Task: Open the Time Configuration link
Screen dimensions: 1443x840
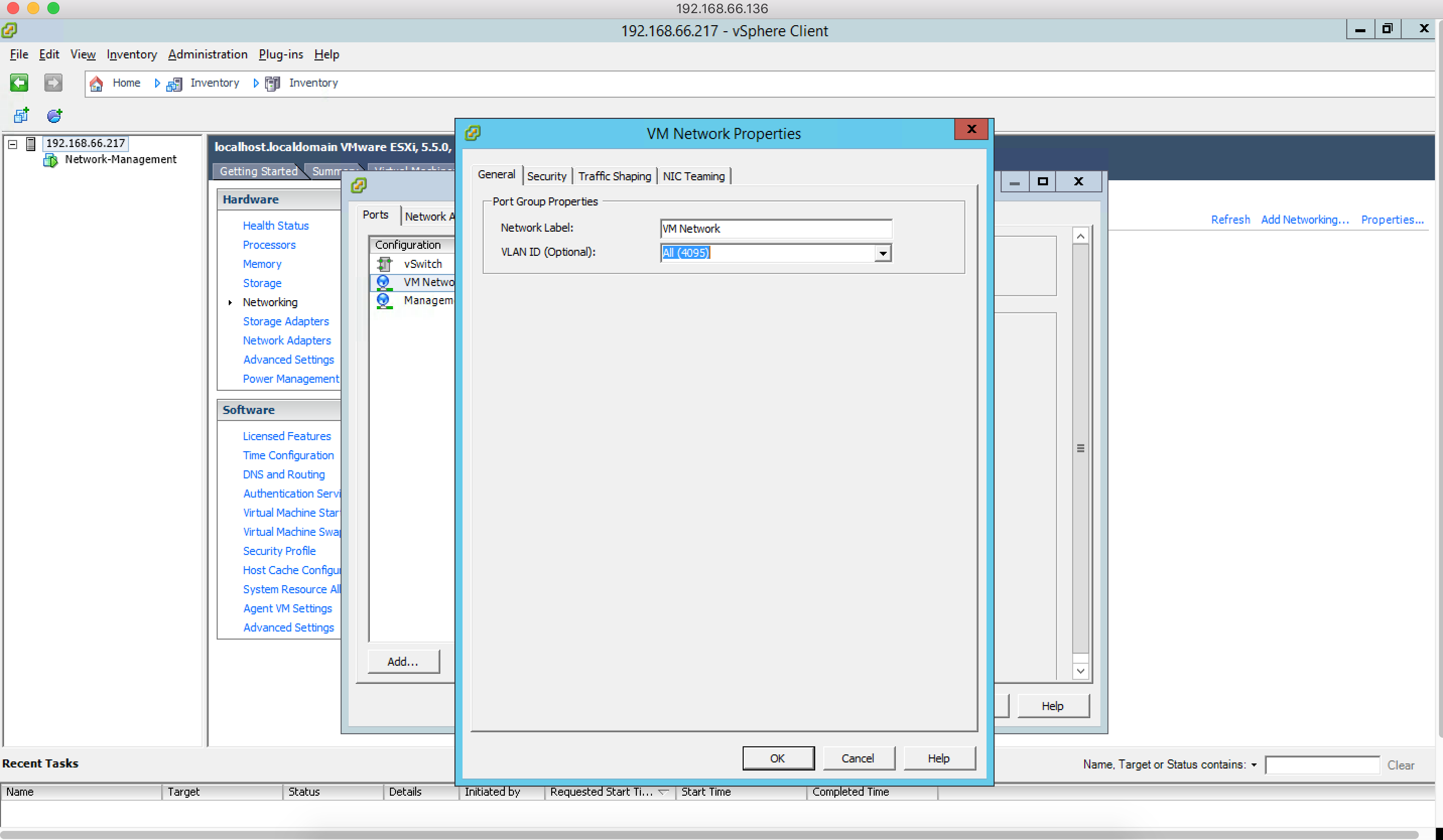Action: coord(288,455)
